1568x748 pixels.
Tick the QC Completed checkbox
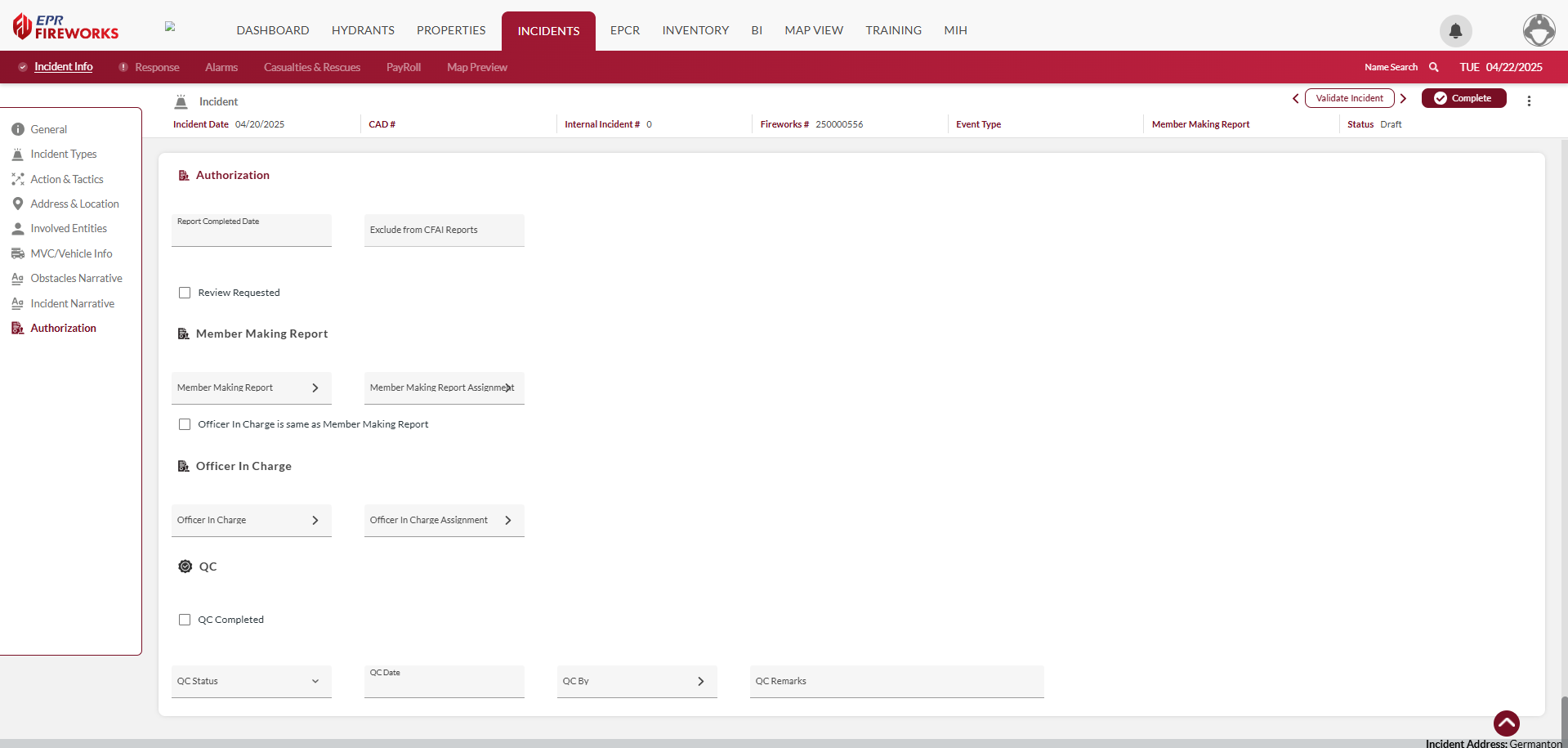click(185, 620)
